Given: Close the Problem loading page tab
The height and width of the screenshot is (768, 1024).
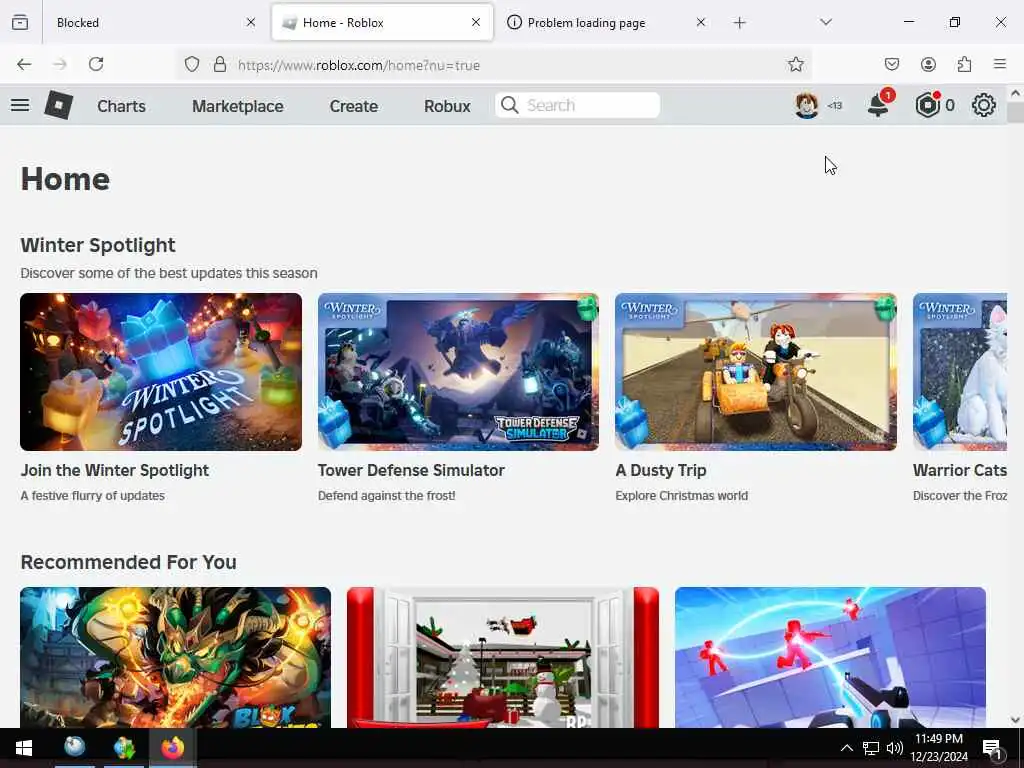Looking at the screenshot, I should pyautogui.click(x=701, y=22).
